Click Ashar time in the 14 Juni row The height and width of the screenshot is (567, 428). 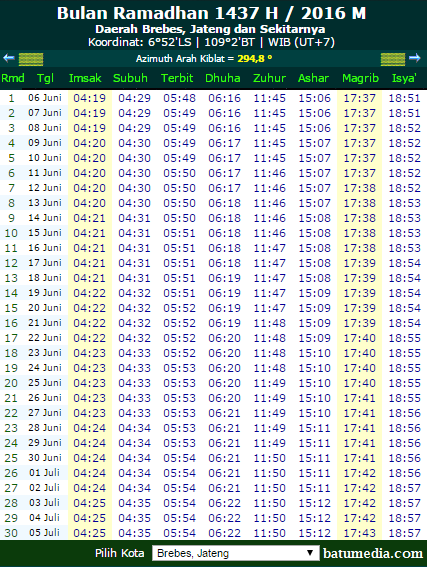[314, 218]
